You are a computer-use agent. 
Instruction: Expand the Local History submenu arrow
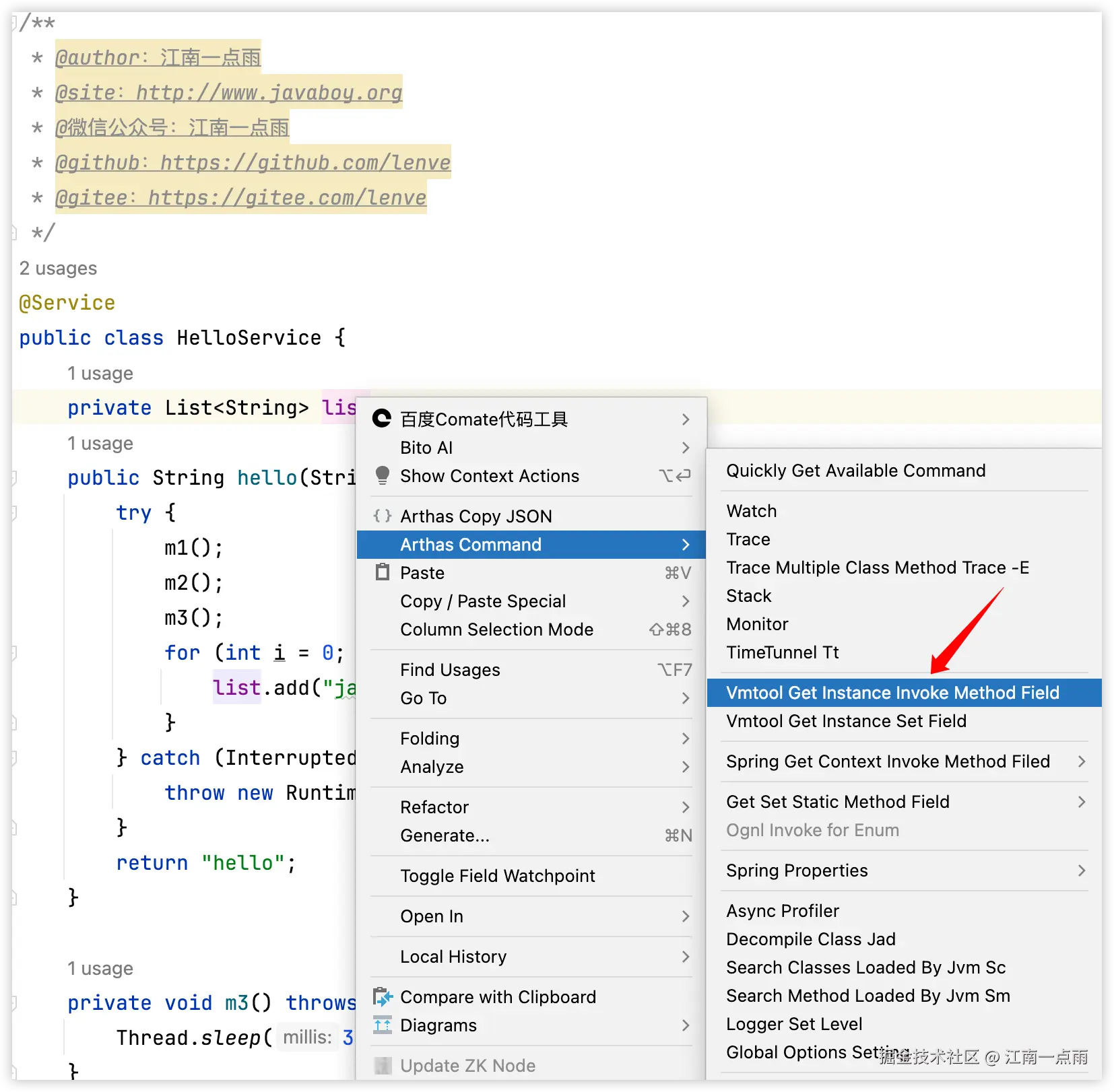coord(685,957)
